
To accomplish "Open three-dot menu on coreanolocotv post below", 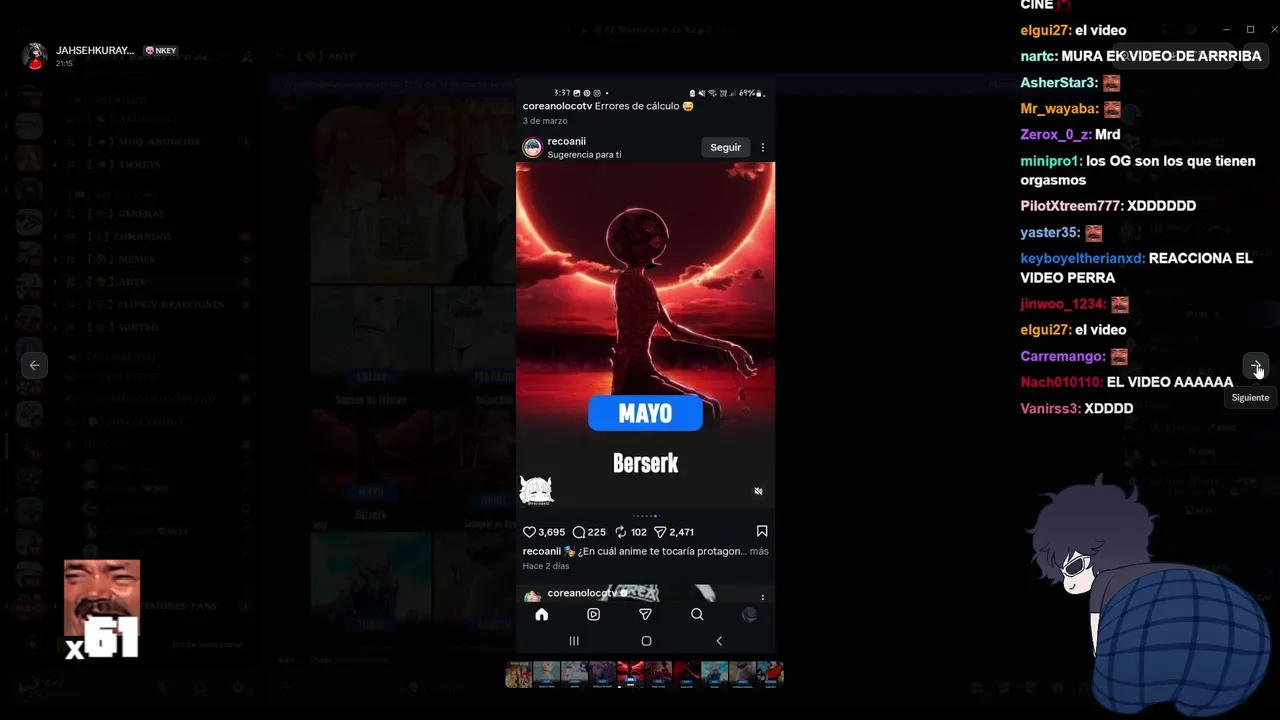I will [x=763, y=597].
